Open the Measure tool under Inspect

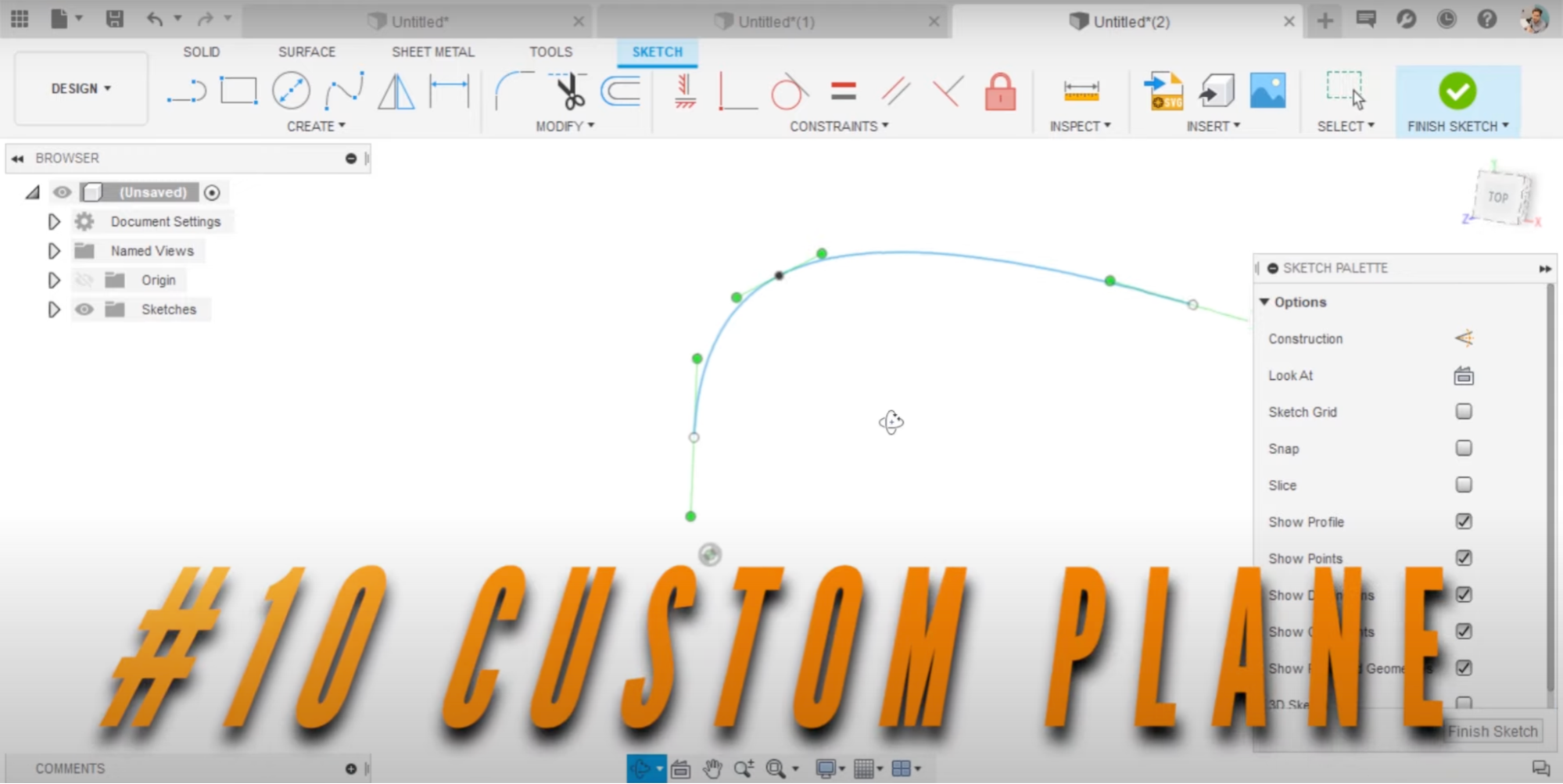[x=1081, y=91]
